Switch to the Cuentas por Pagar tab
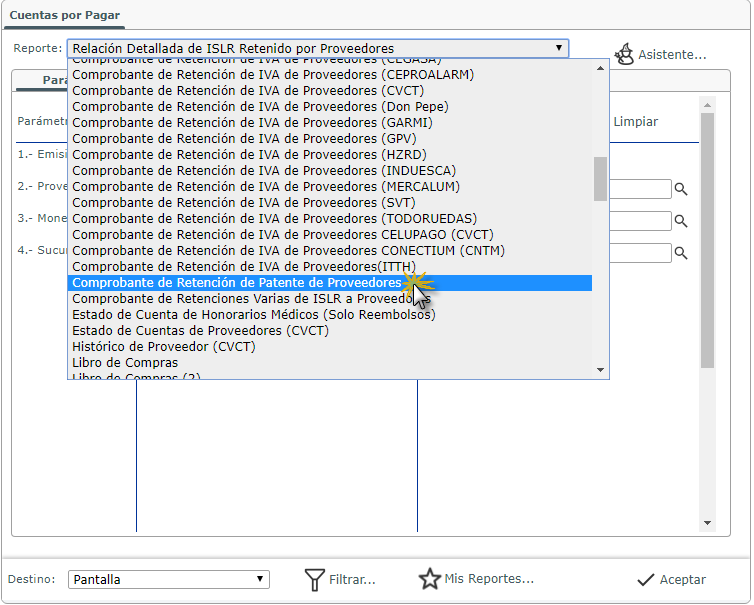Screen dimensions: 754x605 pos(64,15)
